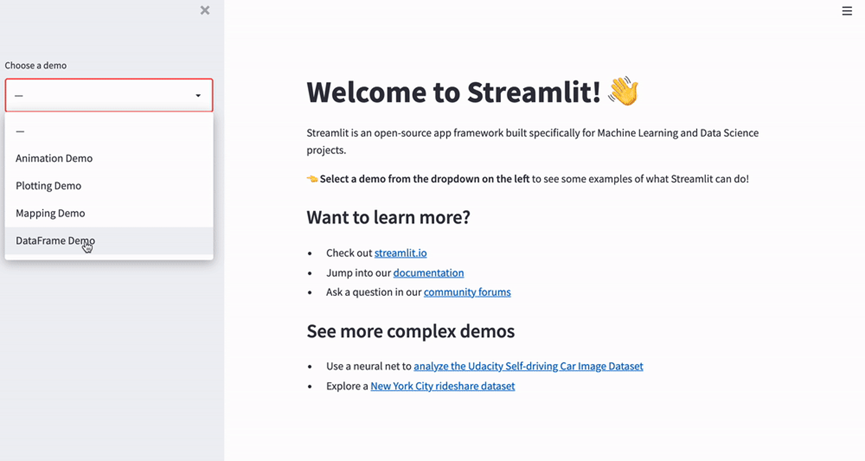Open the streamlit.io link
Image resolution: width=865 pixels, height=461 pixels.
tap(400, 253)
